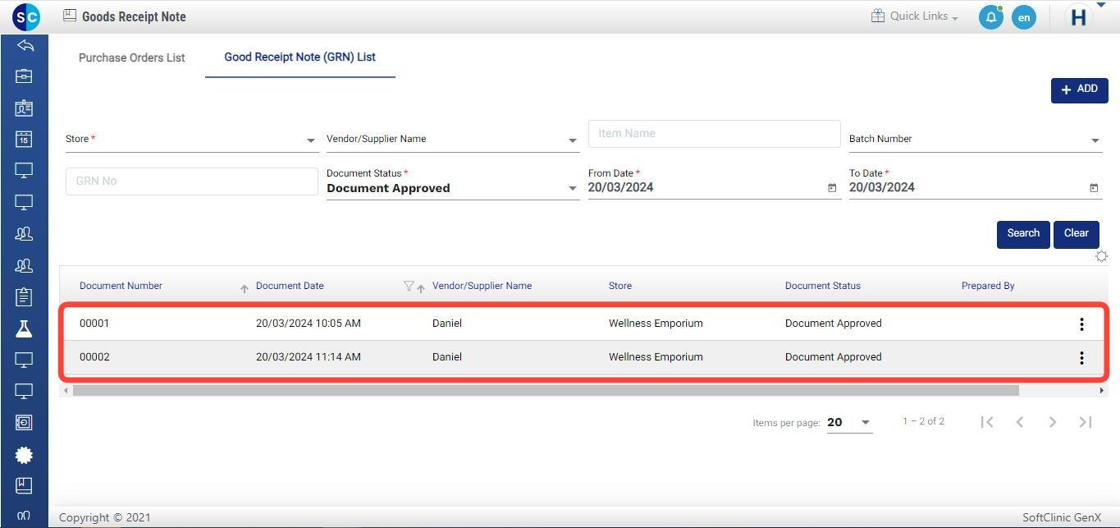Image resolution: width=1120 pixels, height=528 pixels.
Task: Click the notification bell icon
Action: pyautogui.click(x=990, y=17)
